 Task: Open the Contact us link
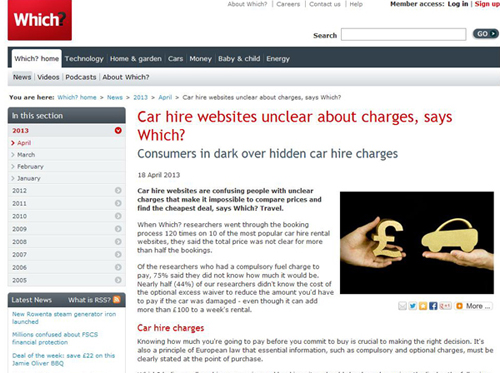[325, 4]
